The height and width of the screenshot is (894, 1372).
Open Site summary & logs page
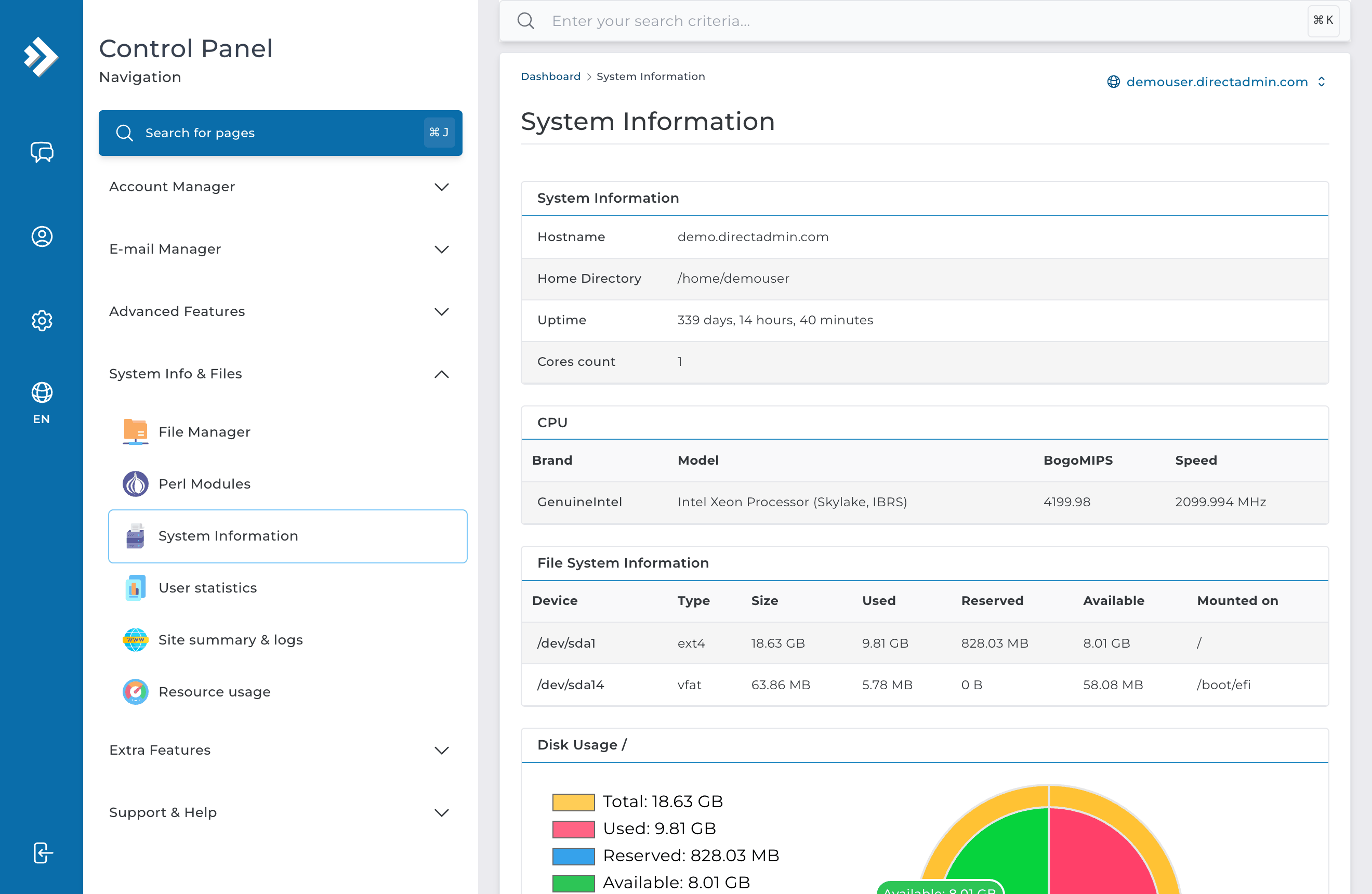[288, 640]
